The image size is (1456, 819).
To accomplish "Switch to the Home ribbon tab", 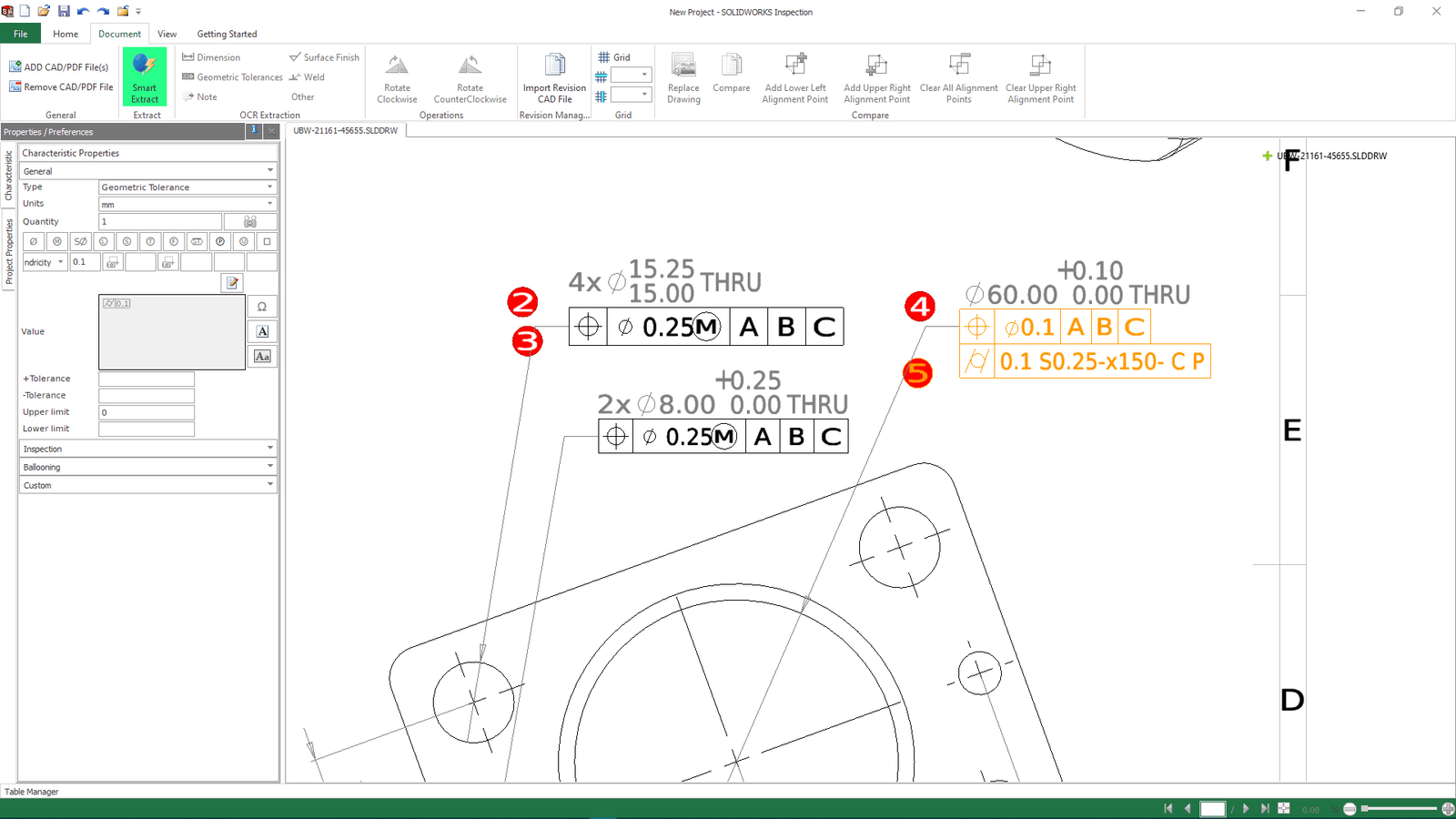I will point(66,34).
